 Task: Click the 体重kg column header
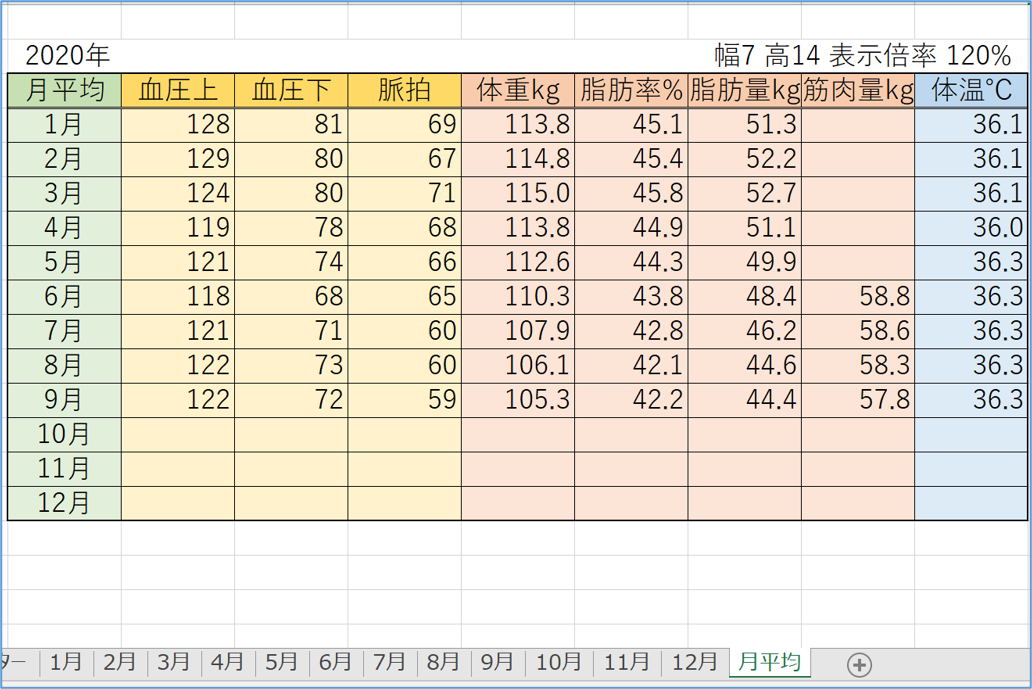click(x=518, y=90)
